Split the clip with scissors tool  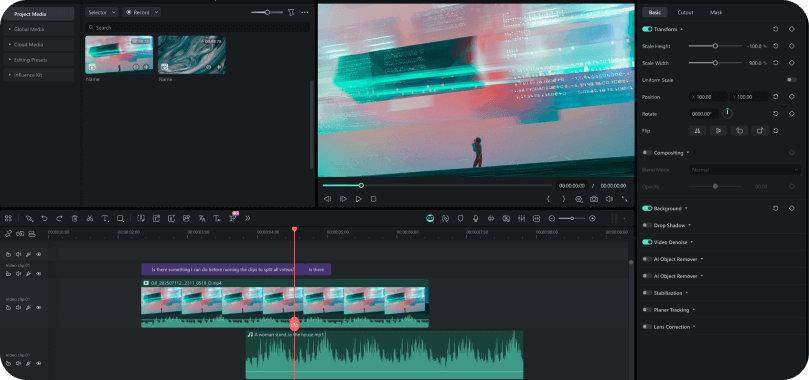point(90,219)
